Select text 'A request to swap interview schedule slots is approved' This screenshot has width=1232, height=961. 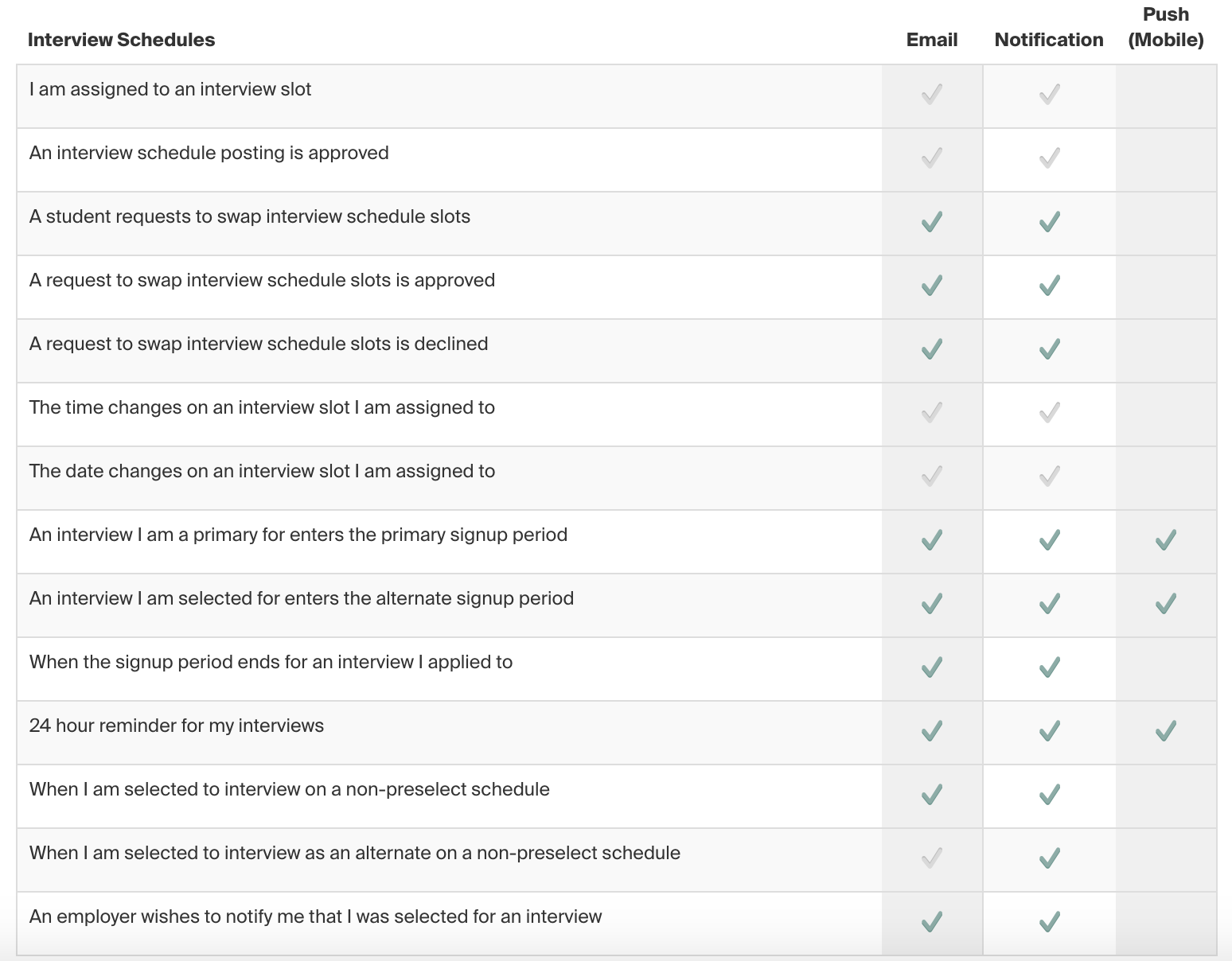point(262,280)
